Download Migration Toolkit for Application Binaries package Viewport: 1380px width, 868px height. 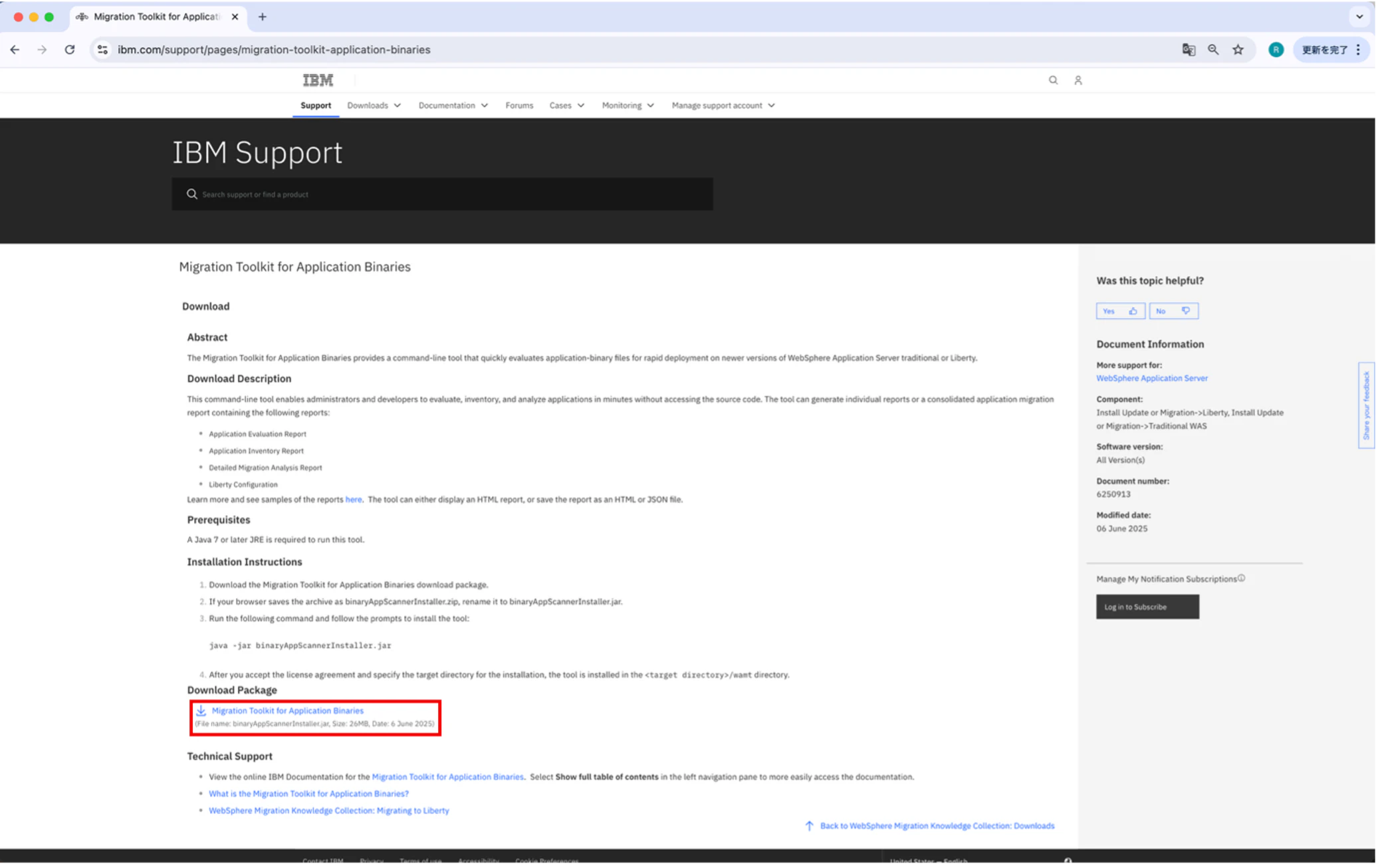point(288,711)
